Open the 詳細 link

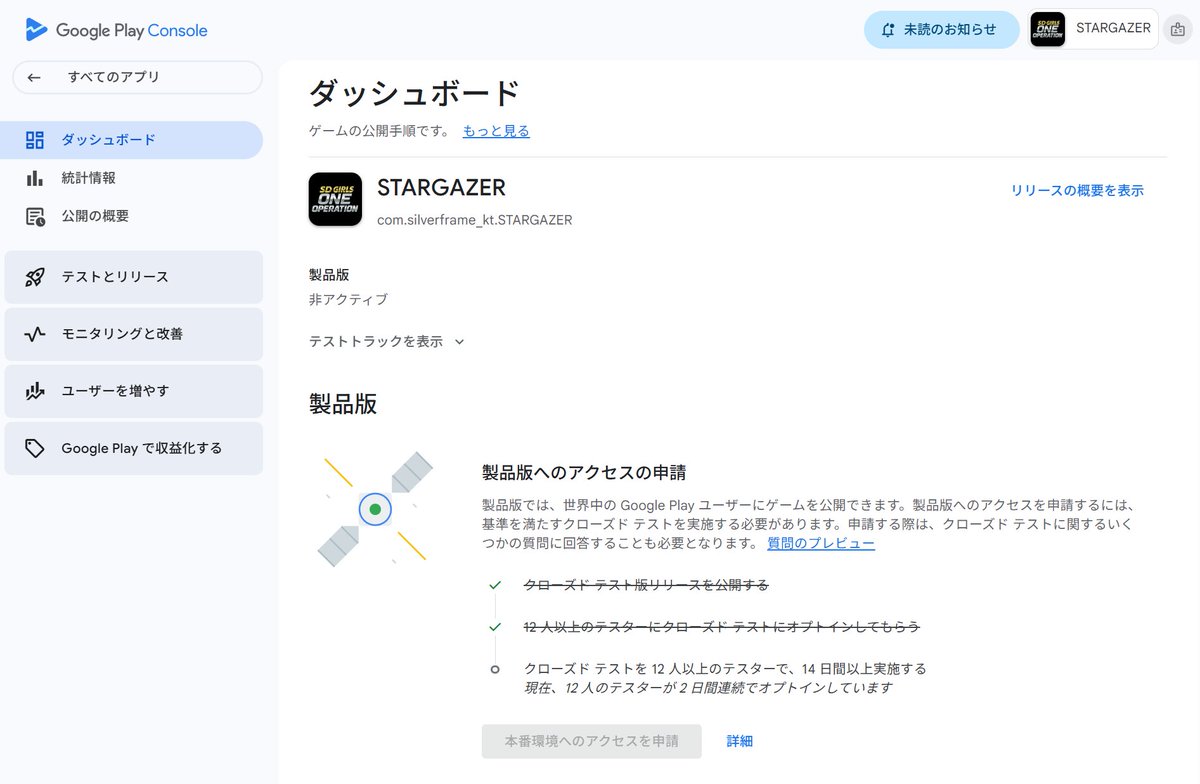point(740,741)
